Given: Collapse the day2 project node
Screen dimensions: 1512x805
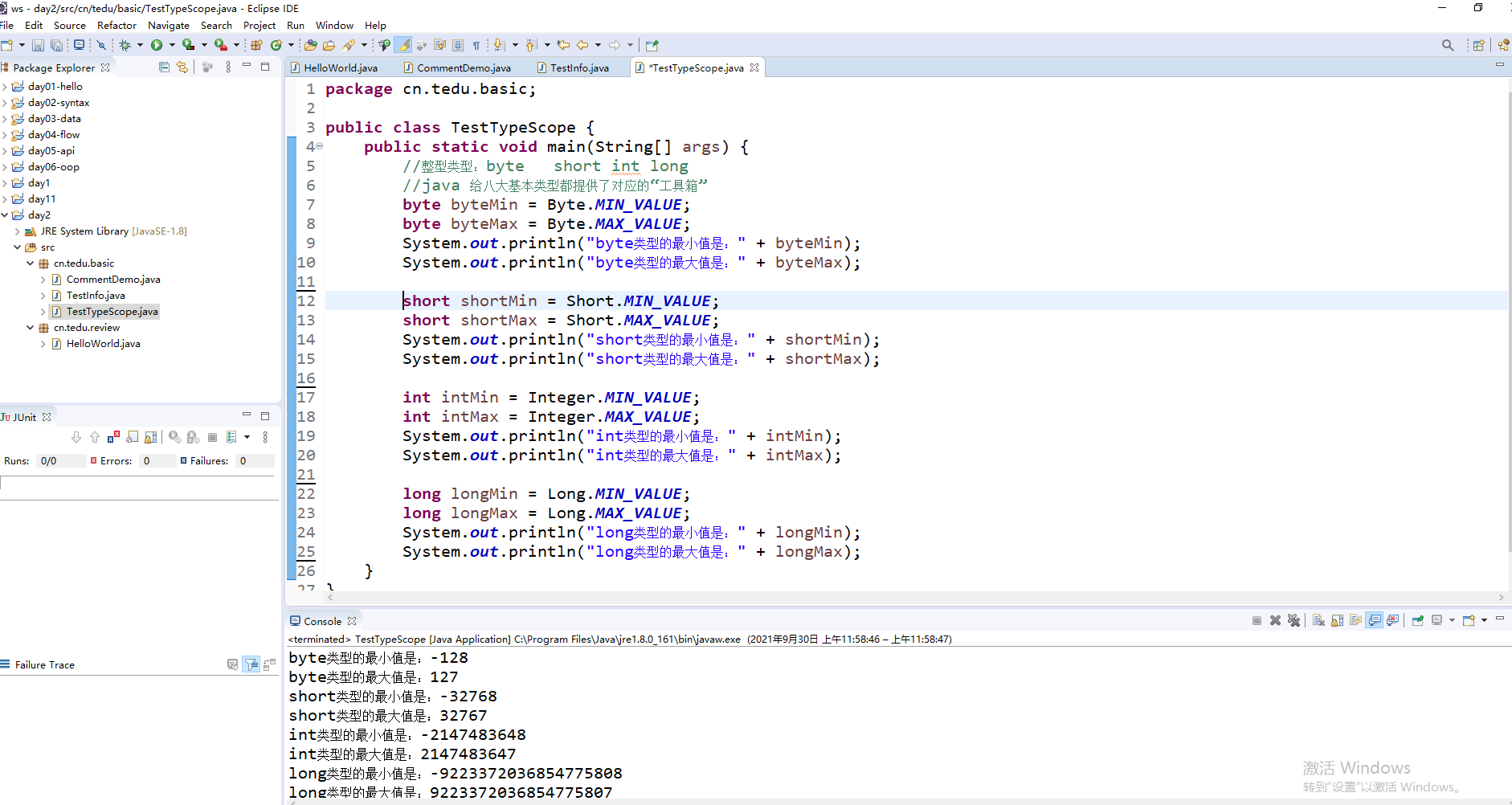Looking at the screenshot, I should pos(5,215).
